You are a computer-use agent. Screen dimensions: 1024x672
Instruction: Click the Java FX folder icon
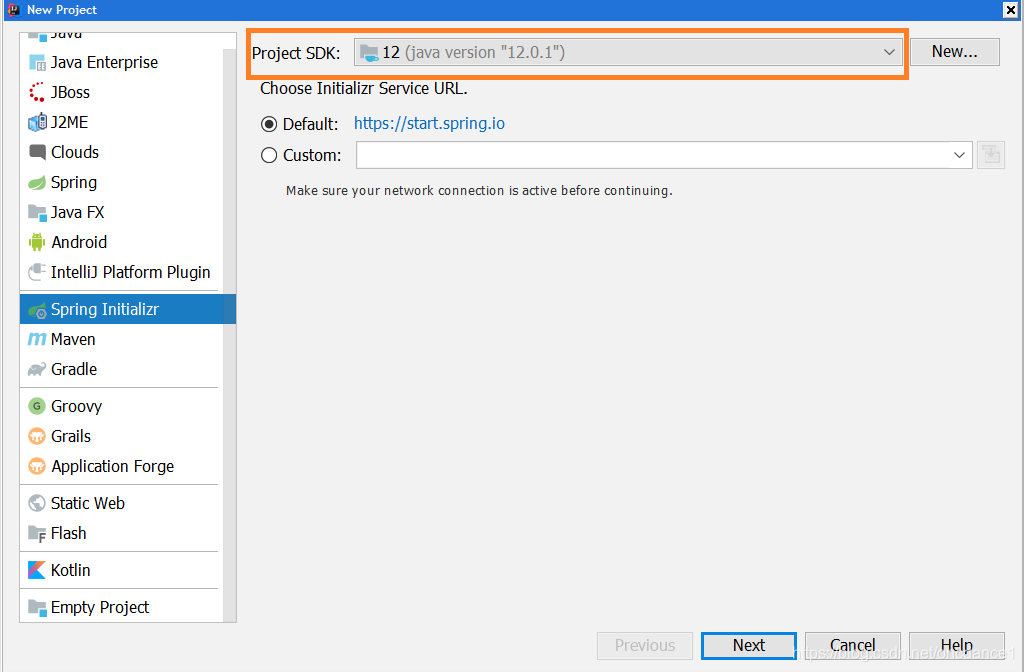point(37,212)
